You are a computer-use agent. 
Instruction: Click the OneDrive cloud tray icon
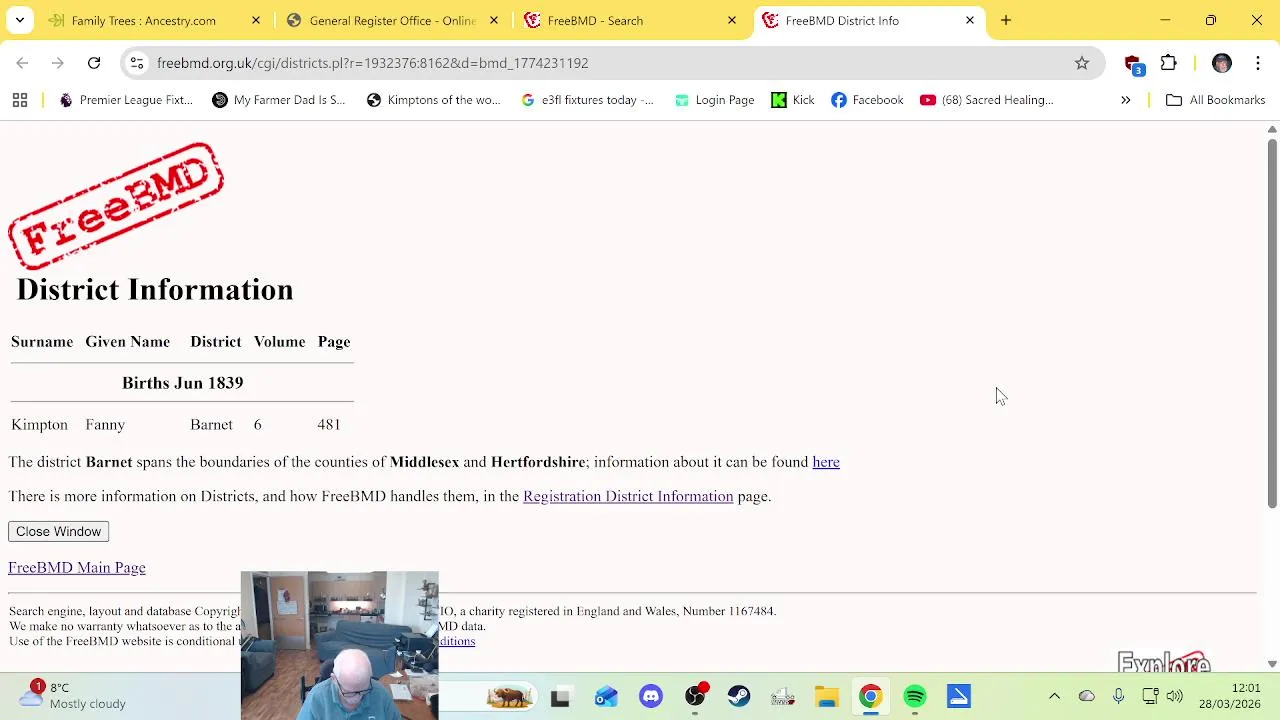pyautogui.click(x=1087, y=696)
